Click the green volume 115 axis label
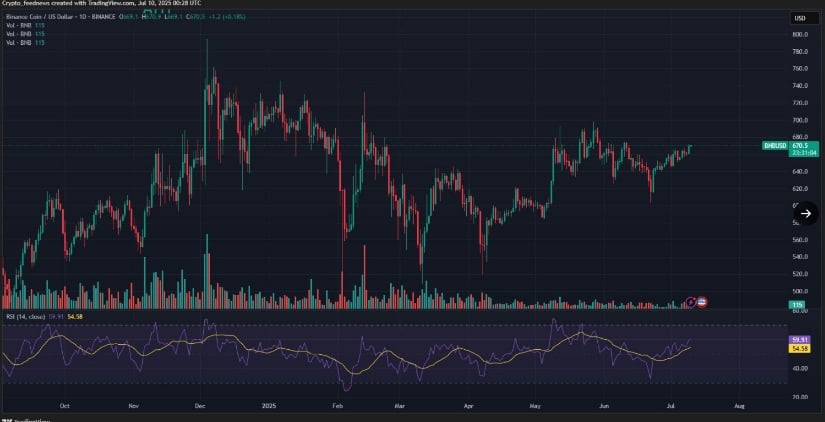The height and width of the screenshot is (422, 825). click(x=798, y=305)
